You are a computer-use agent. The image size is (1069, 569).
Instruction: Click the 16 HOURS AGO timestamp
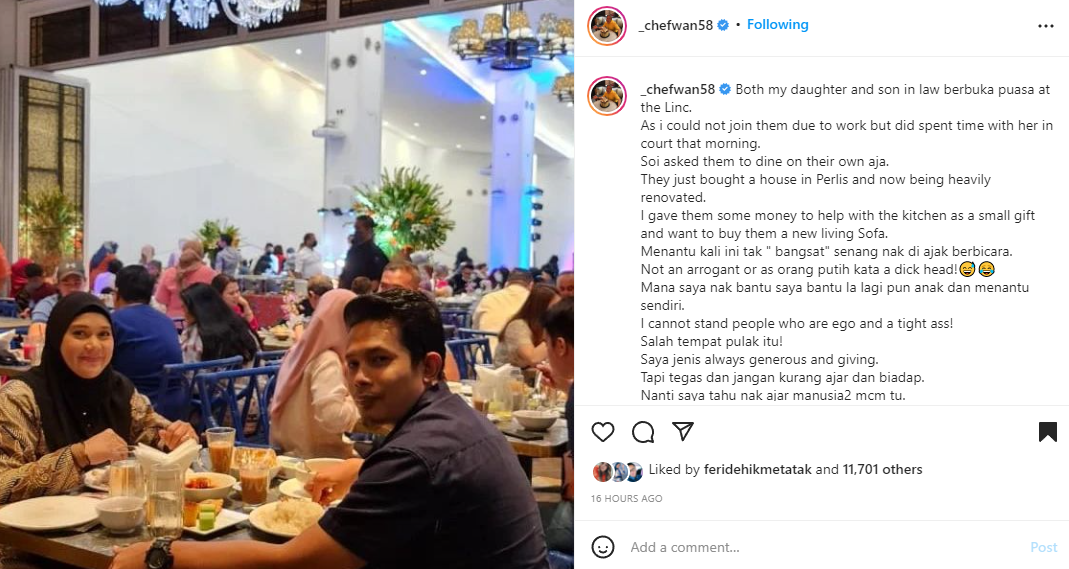tap(627, 499)
